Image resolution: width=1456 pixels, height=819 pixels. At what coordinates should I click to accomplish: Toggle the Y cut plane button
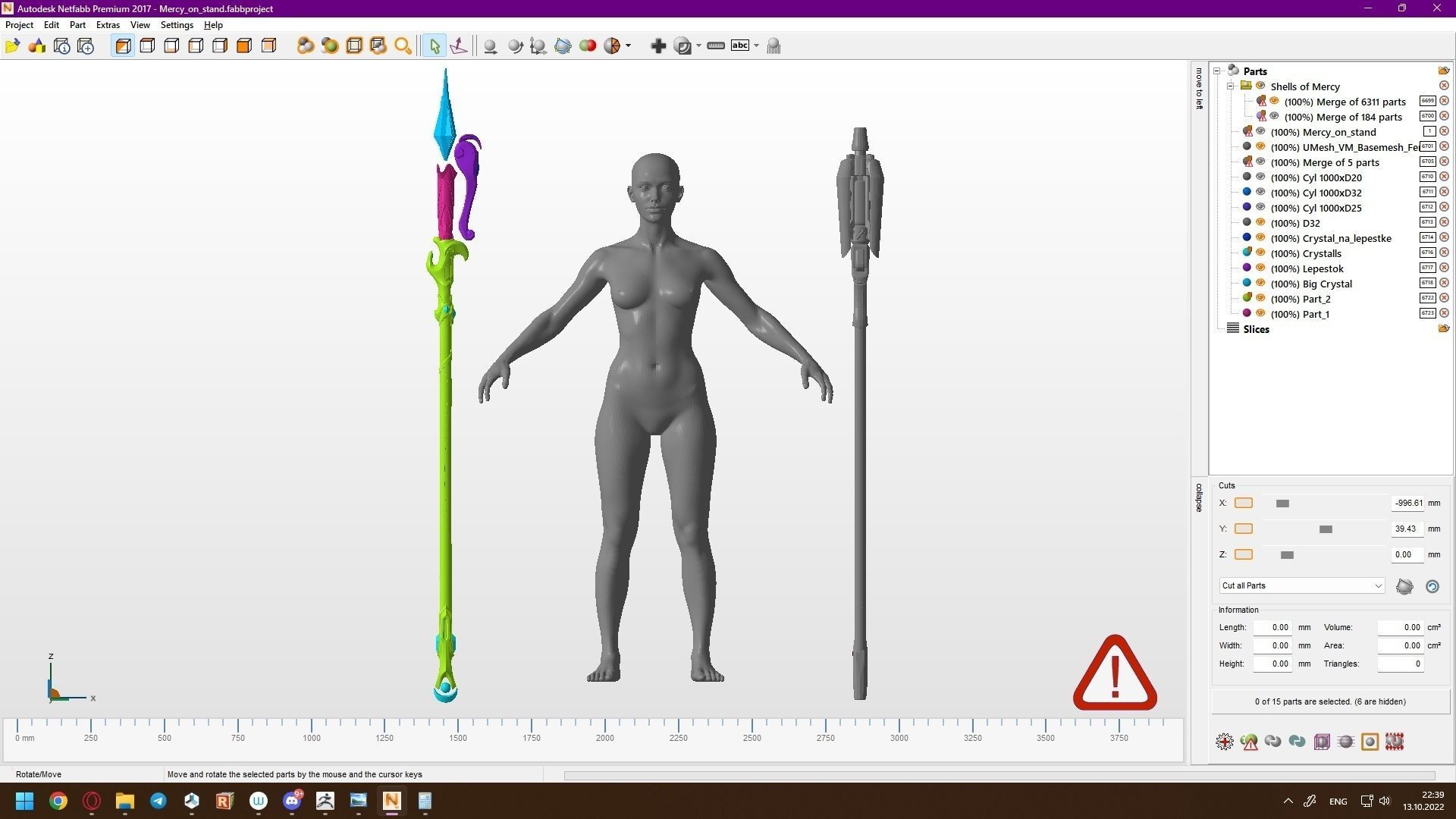[x=1243, y=529]
